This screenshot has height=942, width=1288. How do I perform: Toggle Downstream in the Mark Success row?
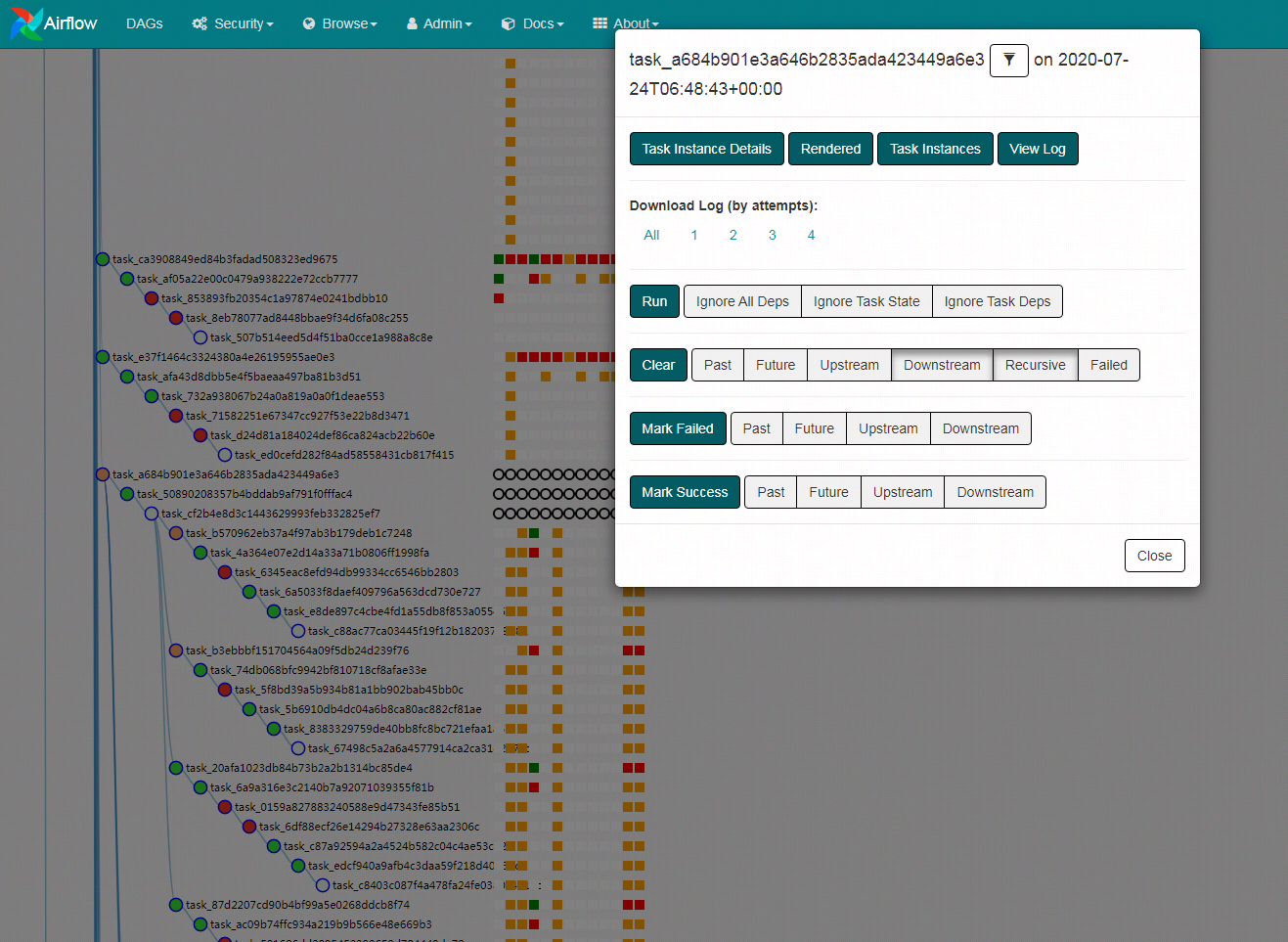(995, 492)
